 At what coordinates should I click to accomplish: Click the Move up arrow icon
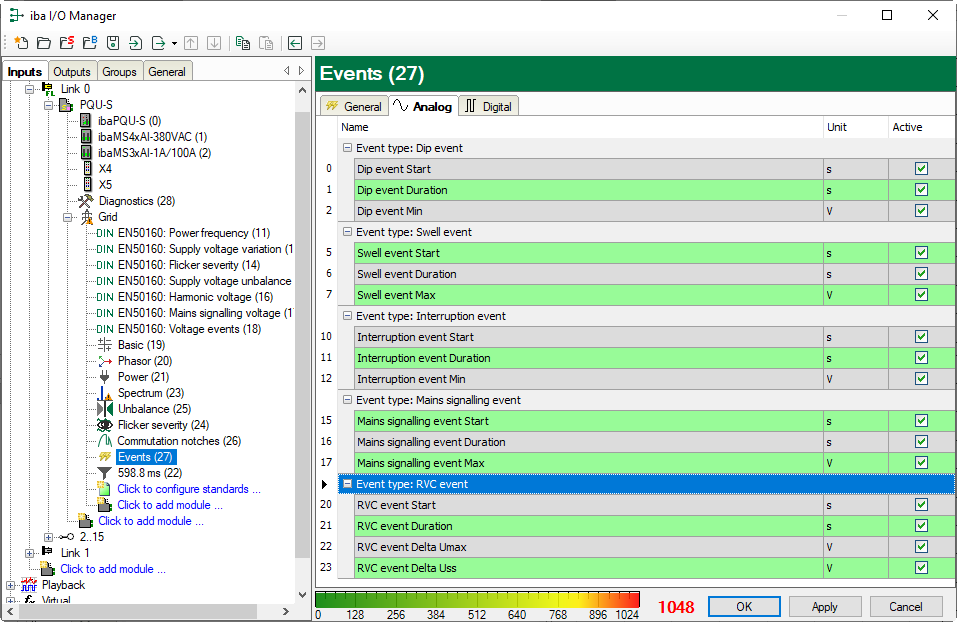click(x=191, y=43)
